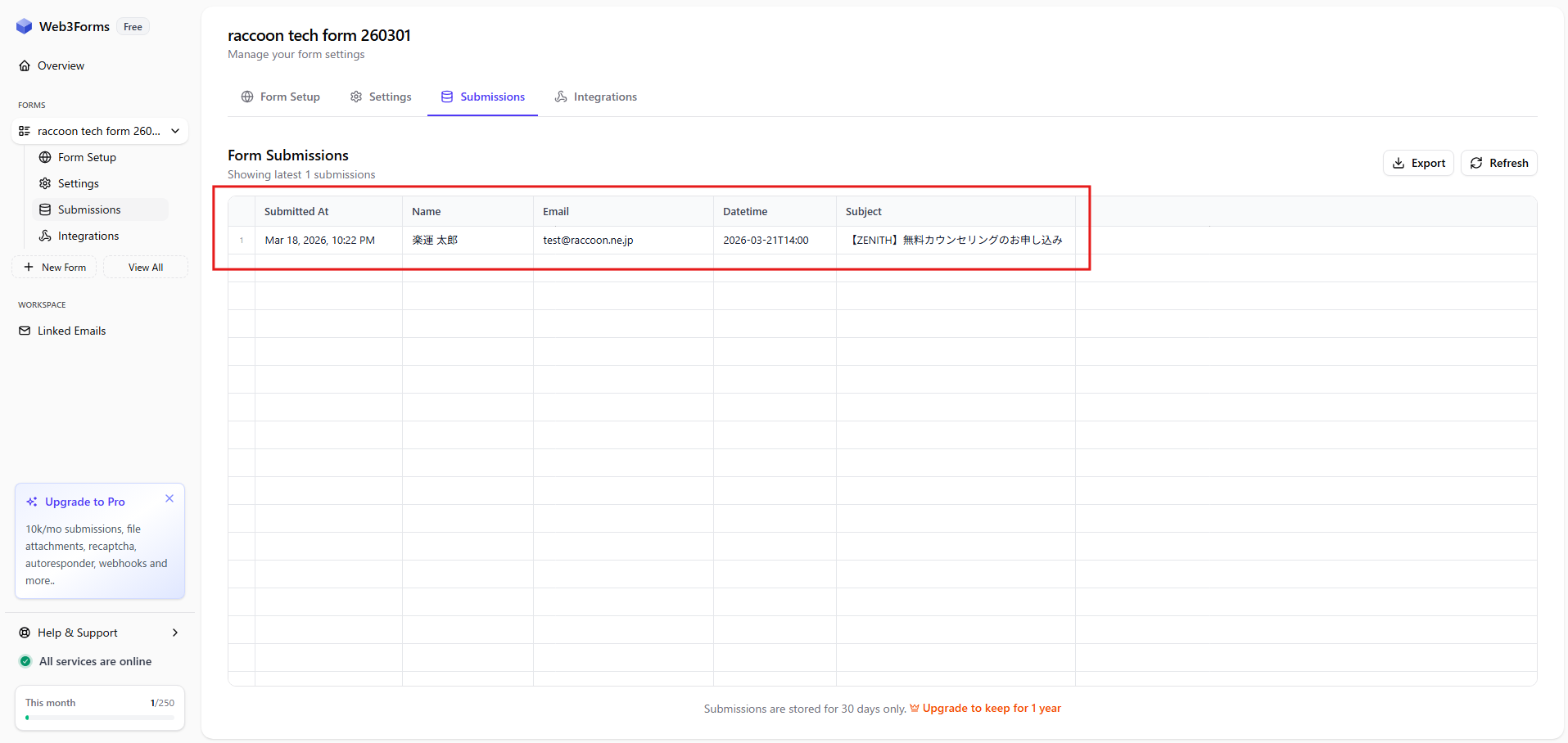The width and height of the screenshot is (1568, 743).
Task: Open Overview from the home icon
Action: tap(25, 65)
